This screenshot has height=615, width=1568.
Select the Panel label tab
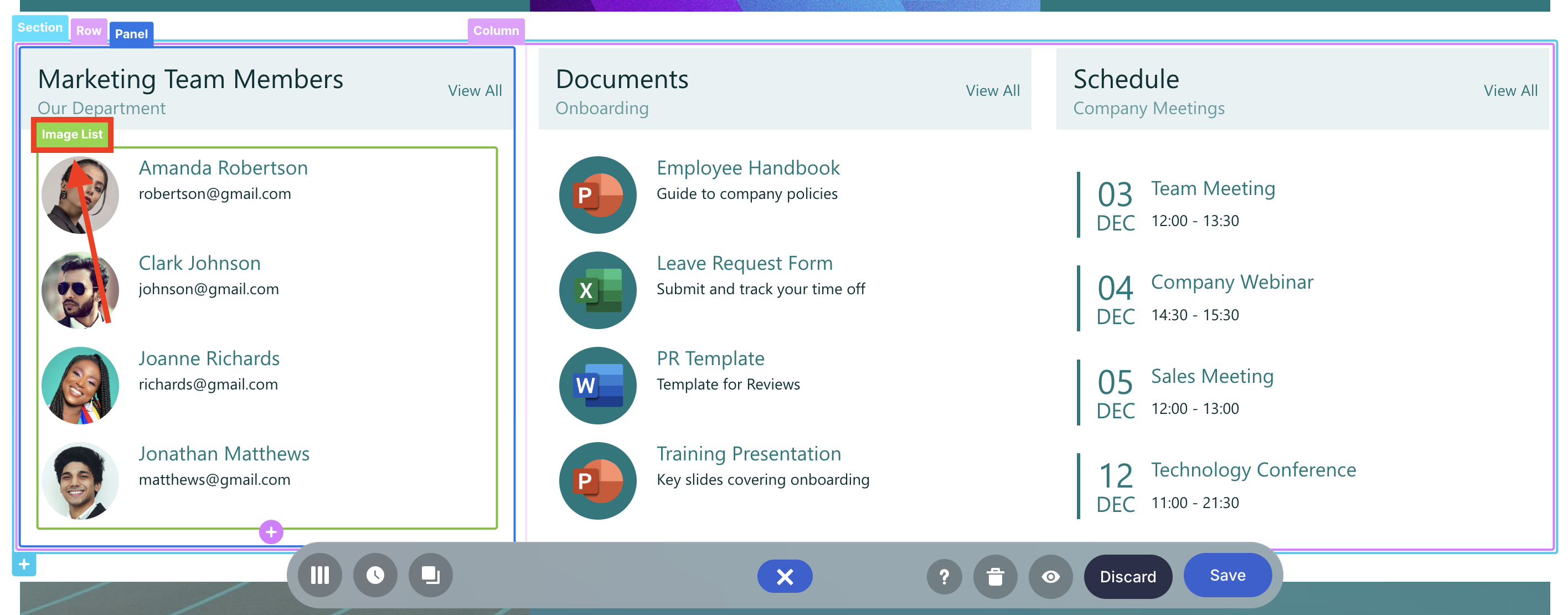pos(131,34)
